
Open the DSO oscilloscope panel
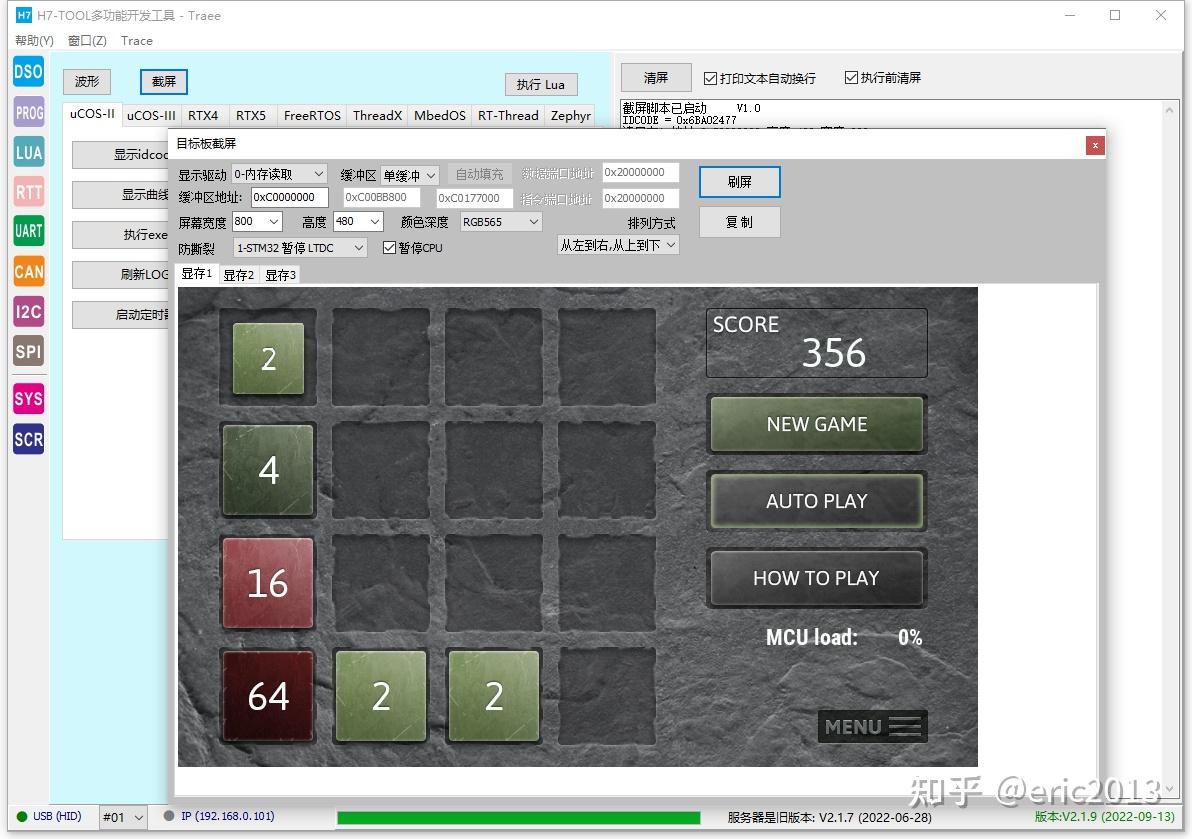tap(27, 71)
